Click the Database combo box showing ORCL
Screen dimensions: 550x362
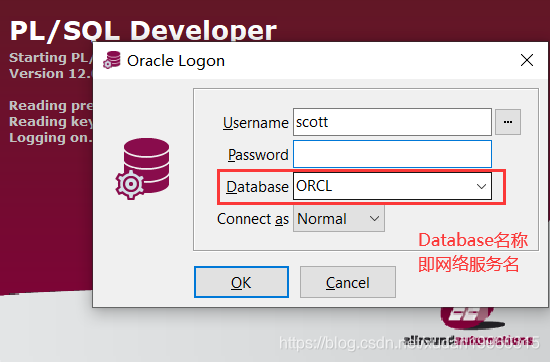392,186
